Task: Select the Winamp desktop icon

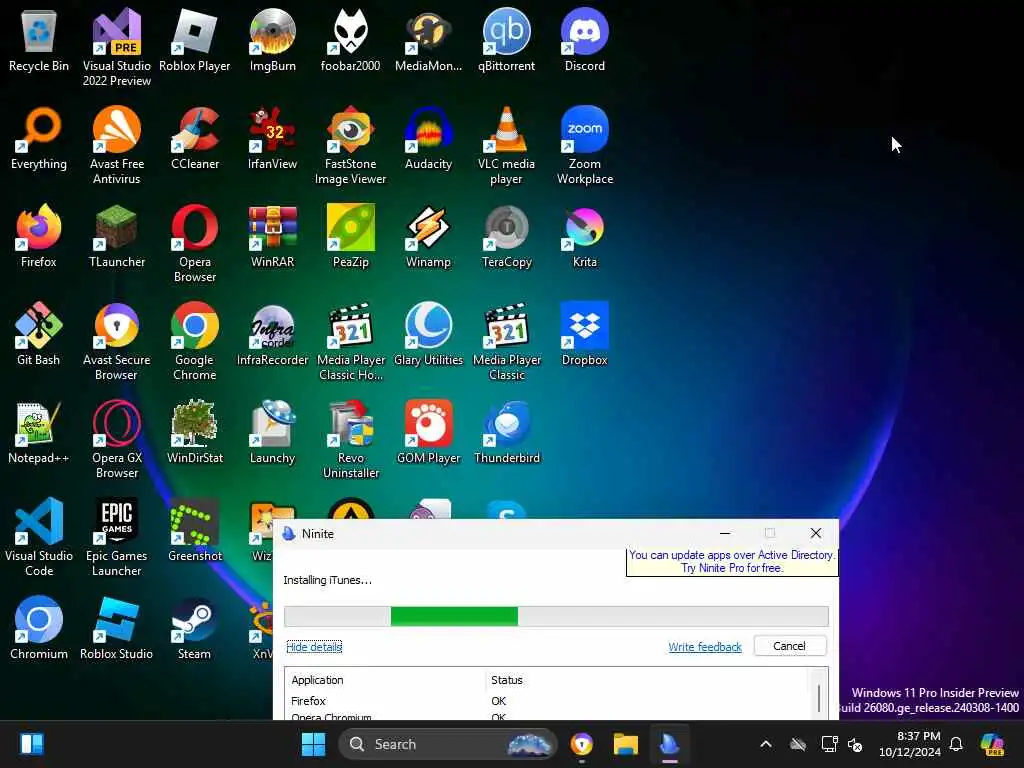Action: [x=428, y=236]
